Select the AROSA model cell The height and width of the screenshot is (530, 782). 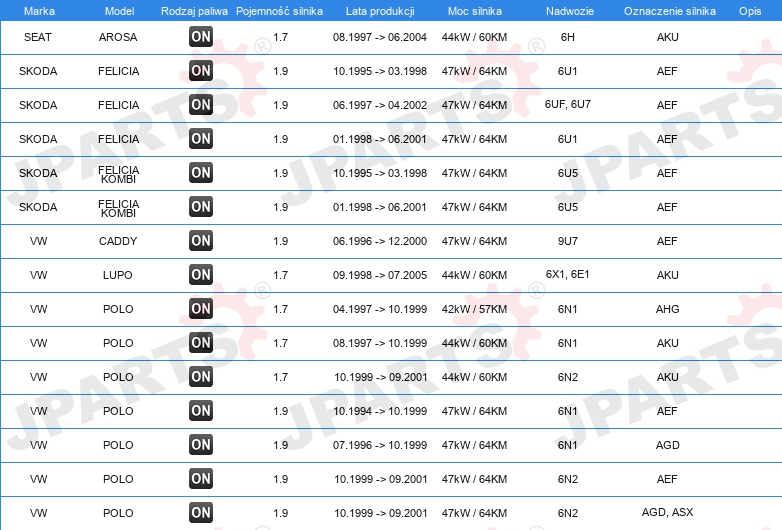[x=118, y=37]
